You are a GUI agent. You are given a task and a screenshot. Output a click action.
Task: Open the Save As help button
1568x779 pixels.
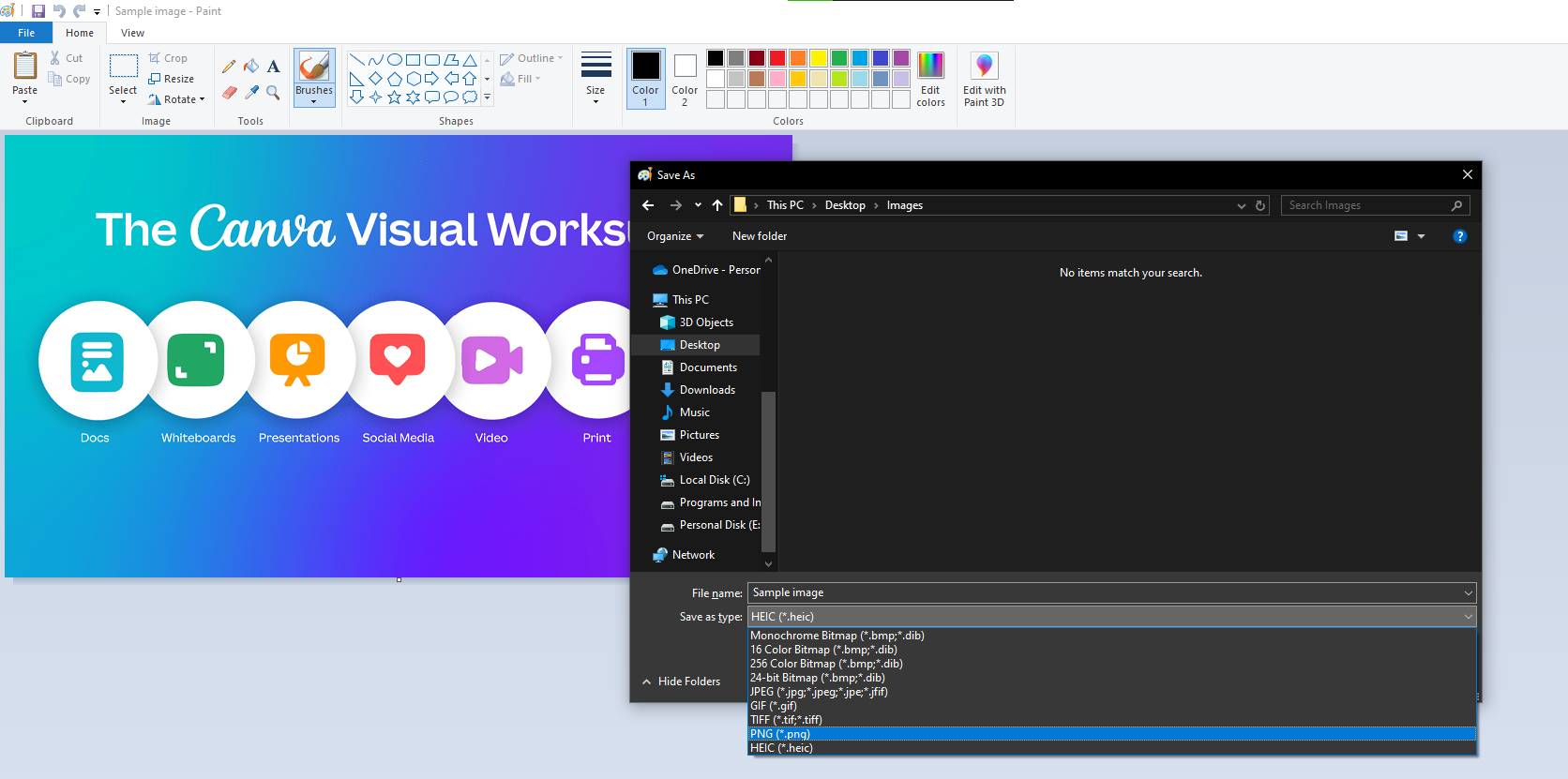1459,236
